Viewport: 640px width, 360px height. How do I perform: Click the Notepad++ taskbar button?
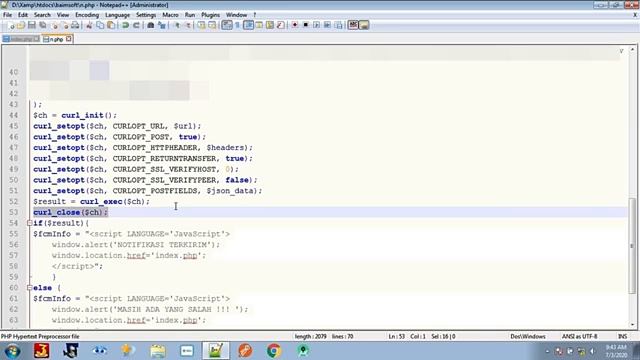(x=216, y=351)
